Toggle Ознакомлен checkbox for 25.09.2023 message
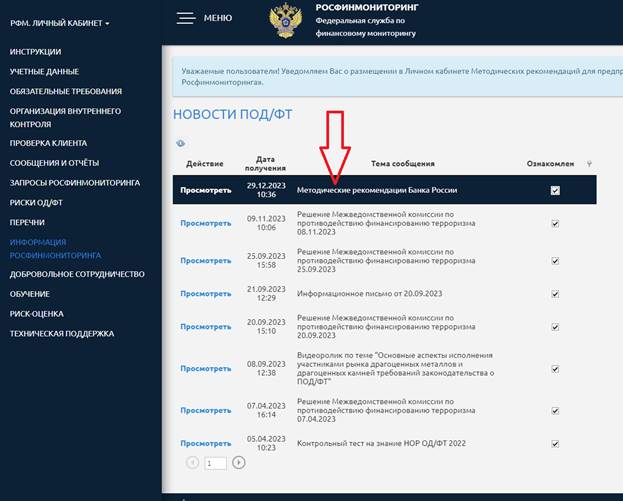The height and width of the screenshot is (501, 623). 555,261
